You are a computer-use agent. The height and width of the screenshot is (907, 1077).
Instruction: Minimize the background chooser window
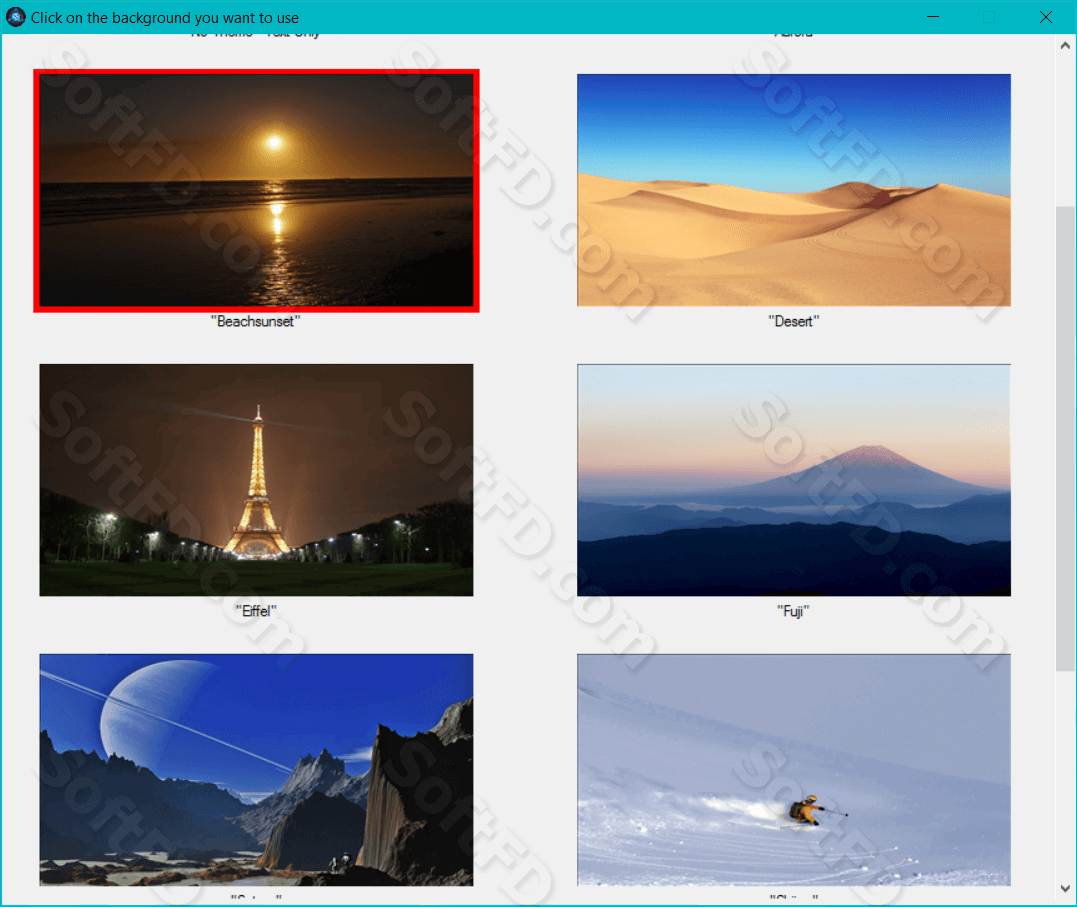pos(933,17)
